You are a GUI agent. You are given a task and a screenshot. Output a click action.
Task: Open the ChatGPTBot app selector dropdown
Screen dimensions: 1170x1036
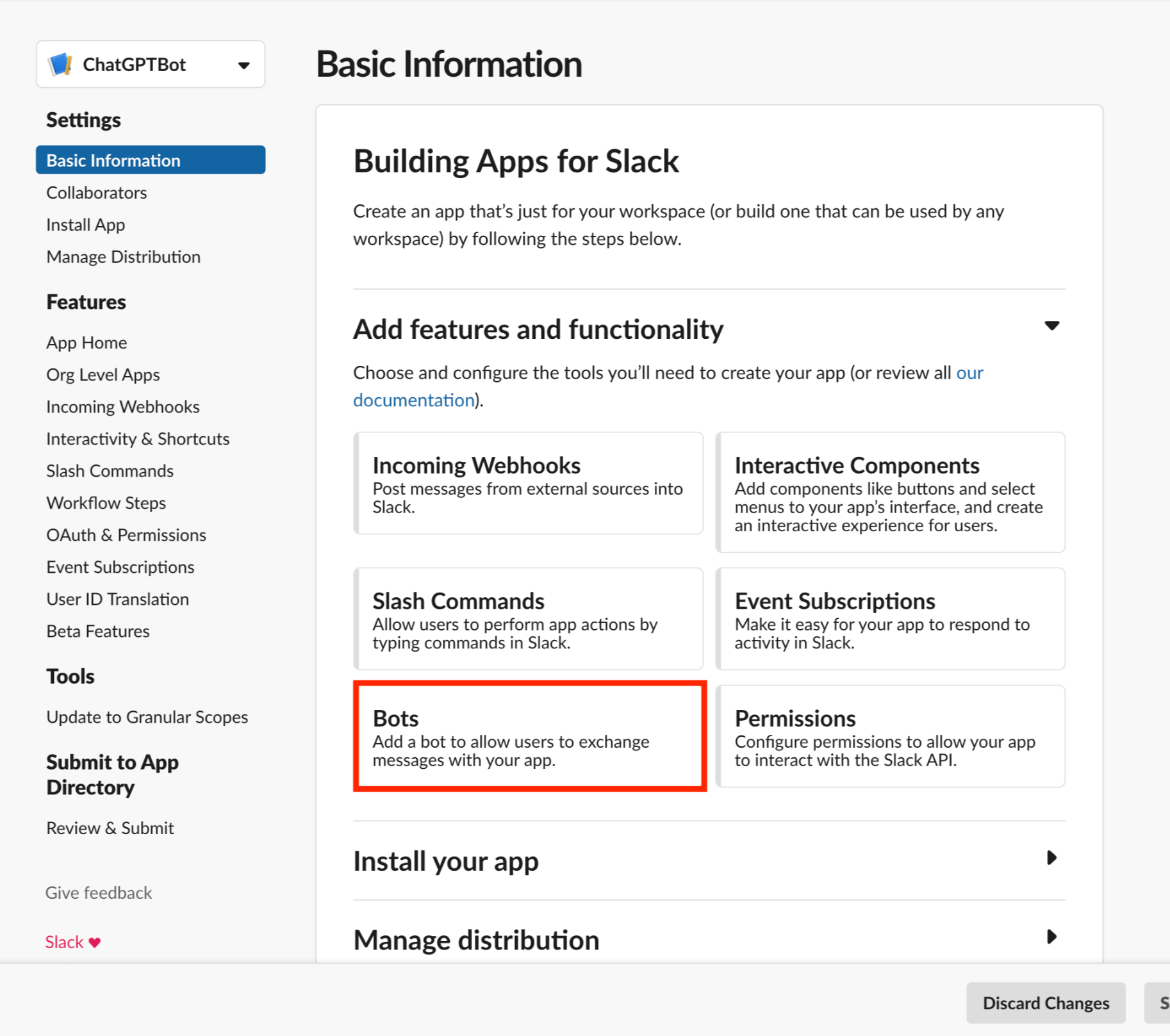coord(151,65)
